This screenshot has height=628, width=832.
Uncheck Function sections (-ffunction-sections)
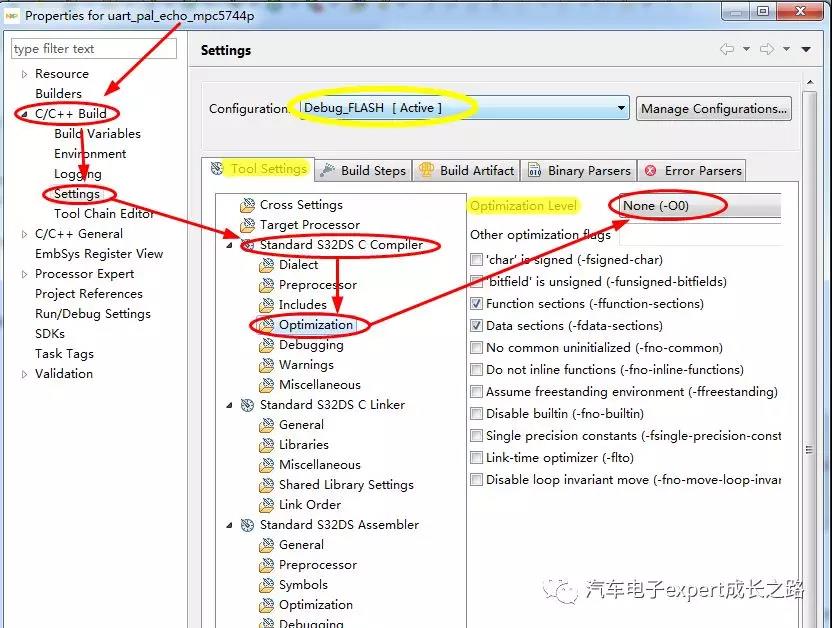click(477, 304)
